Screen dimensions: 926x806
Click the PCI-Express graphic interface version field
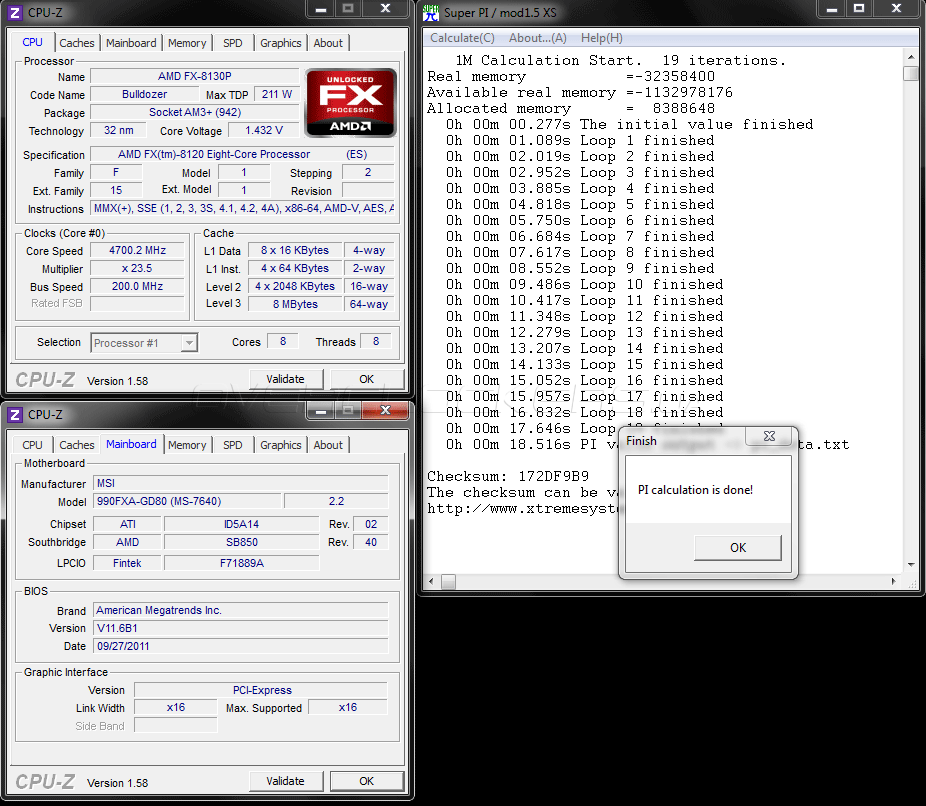262,690
